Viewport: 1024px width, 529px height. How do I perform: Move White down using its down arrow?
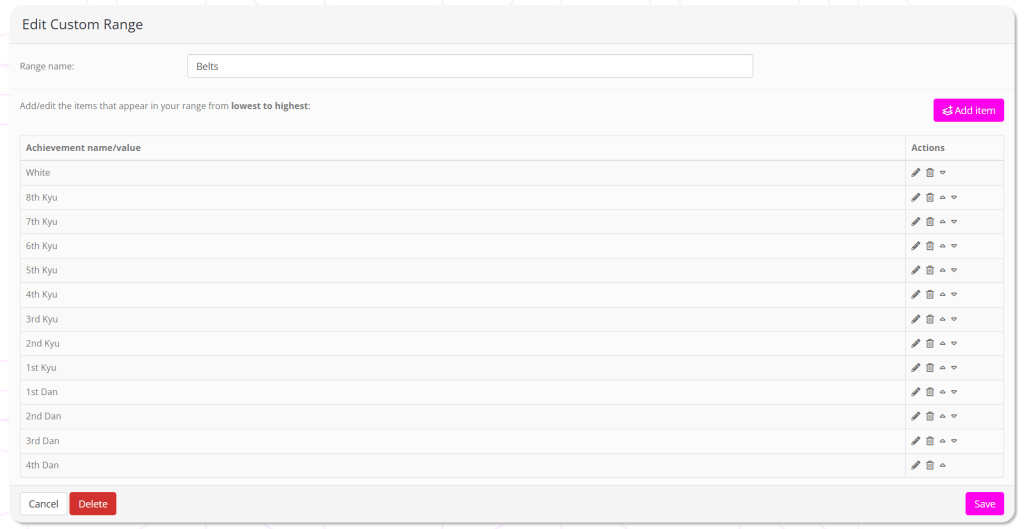pos(943,173)
